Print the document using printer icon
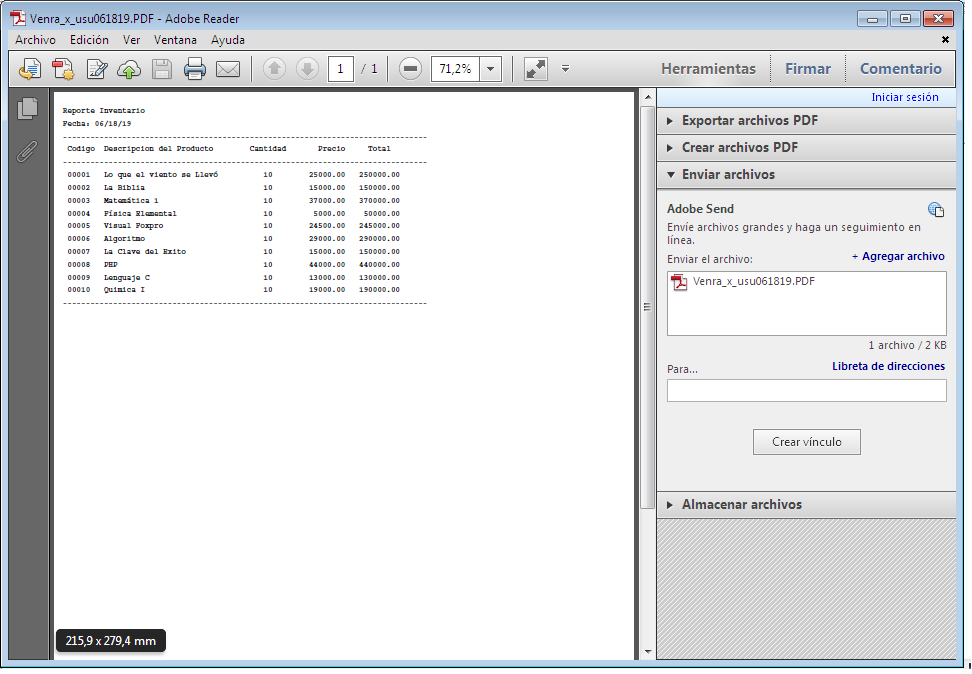972x674 pixels. [x=195, y=69]
